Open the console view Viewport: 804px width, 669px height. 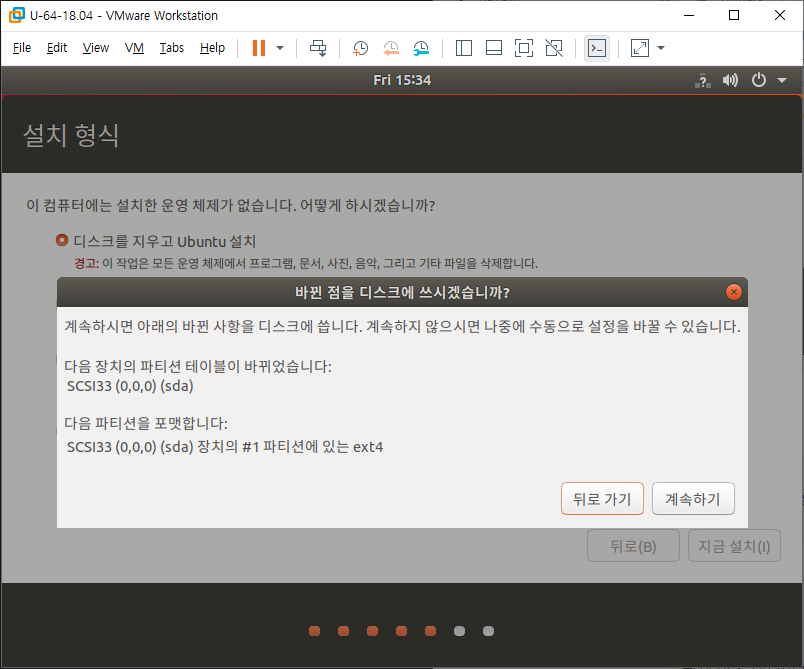[597, 48]
